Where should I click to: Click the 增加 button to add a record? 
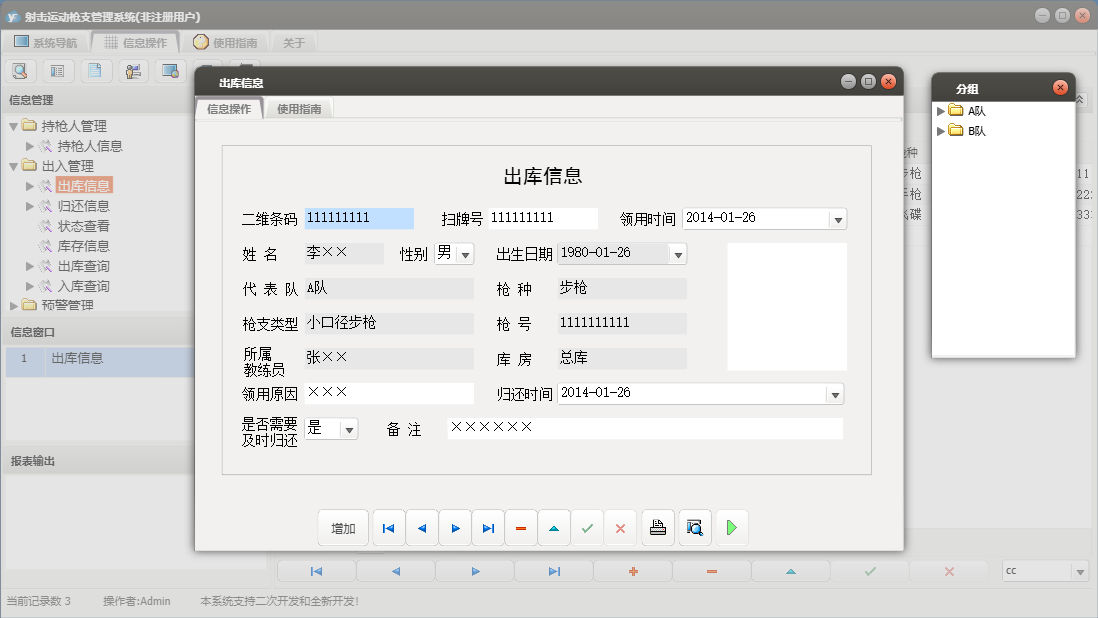point(343,527)
